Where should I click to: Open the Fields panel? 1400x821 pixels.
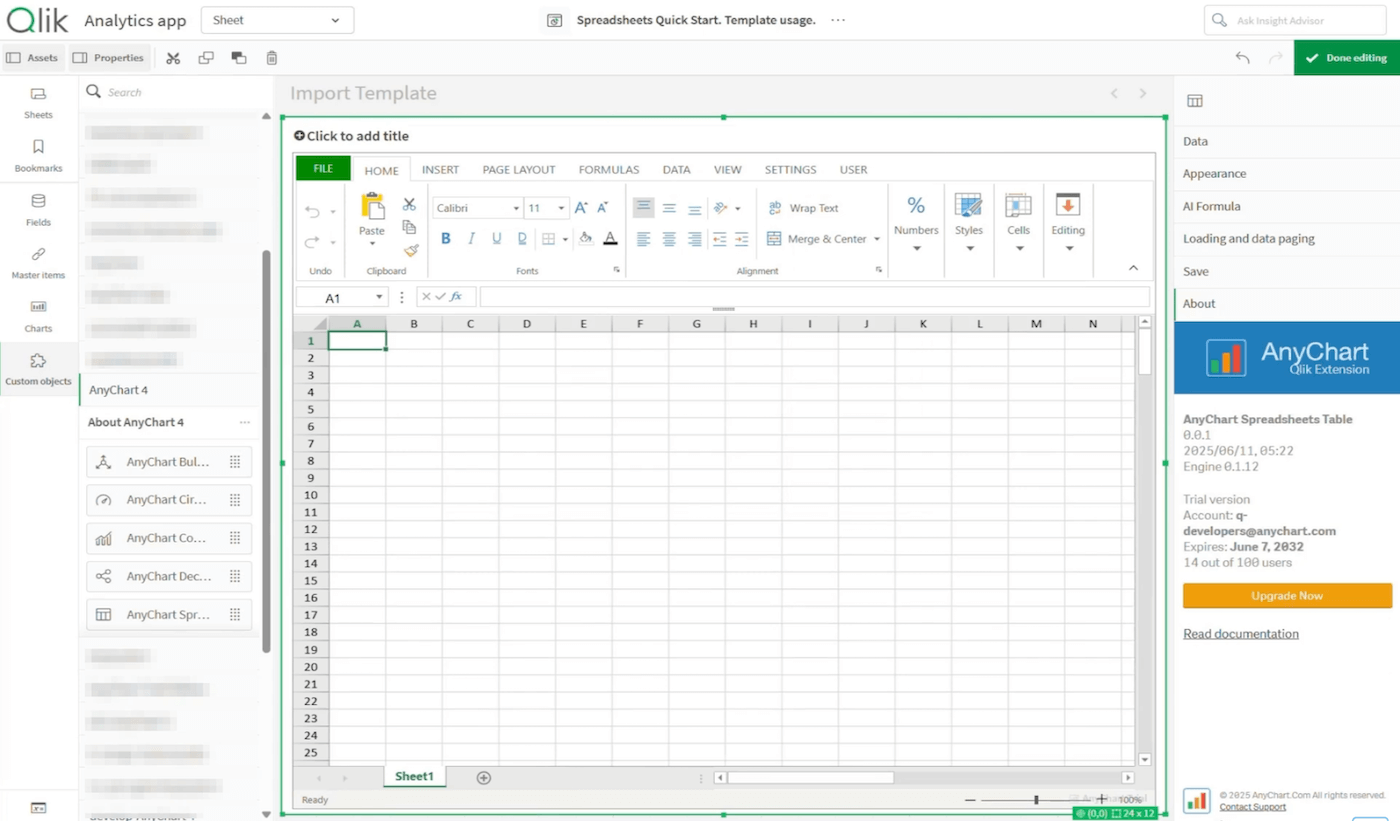38,210
